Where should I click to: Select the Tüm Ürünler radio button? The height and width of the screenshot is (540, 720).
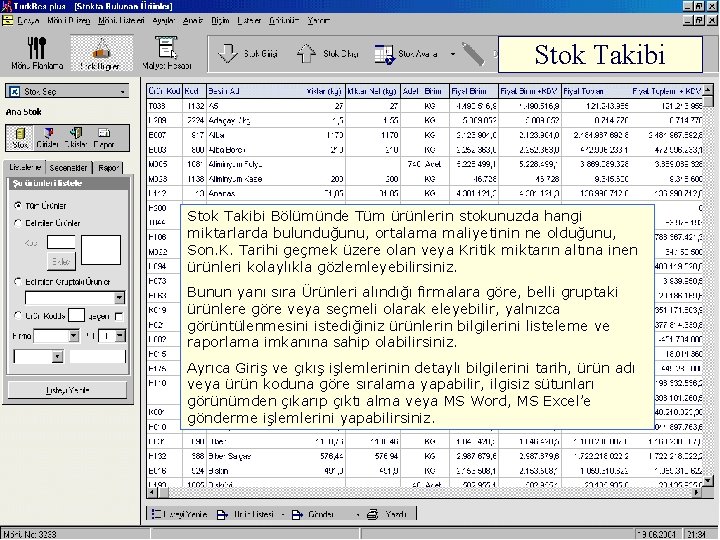[18, 205]
